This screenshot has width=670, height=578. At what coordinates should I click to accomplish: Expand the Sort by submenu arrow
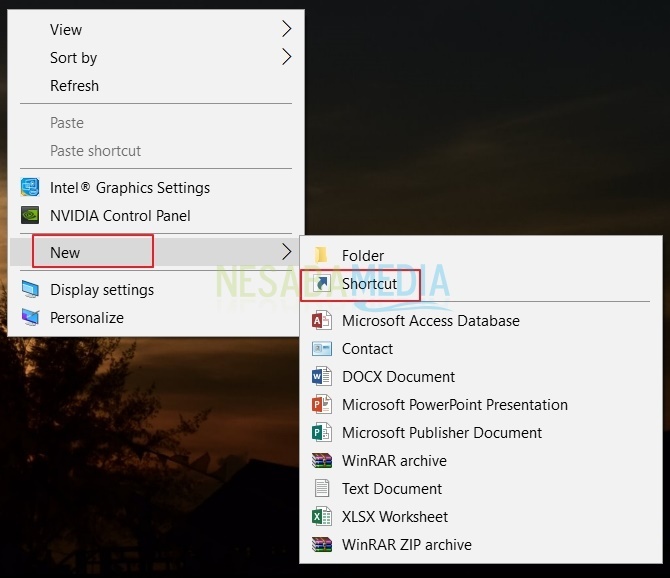[x=286, y=57]
